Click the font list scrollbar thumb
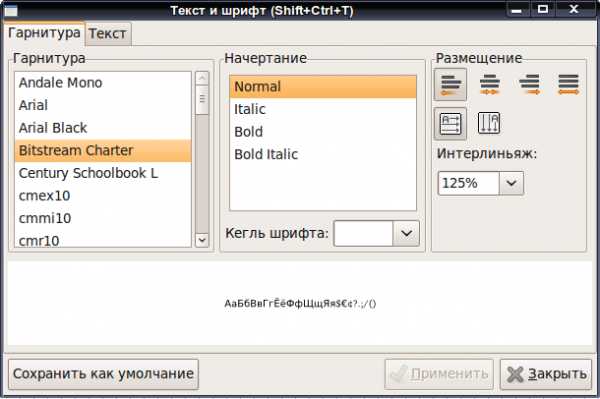600x399 pixels. pos(202,99)
